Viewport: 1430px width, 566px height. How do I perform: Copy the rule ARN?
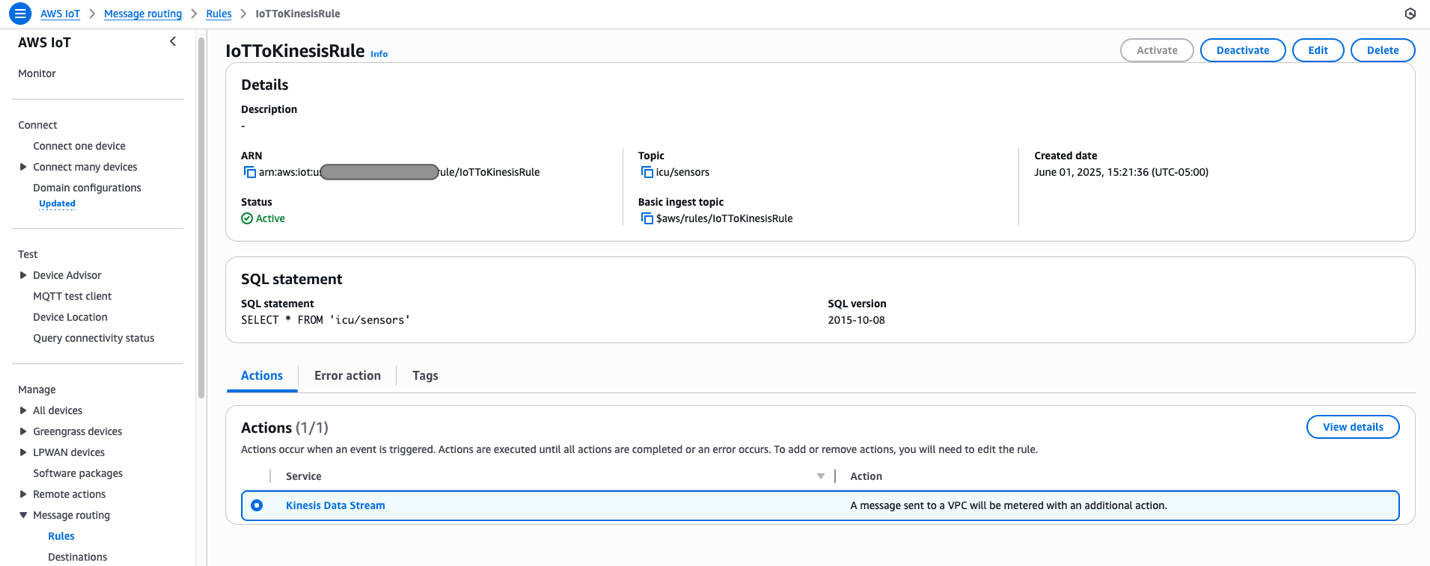point(250,172)
